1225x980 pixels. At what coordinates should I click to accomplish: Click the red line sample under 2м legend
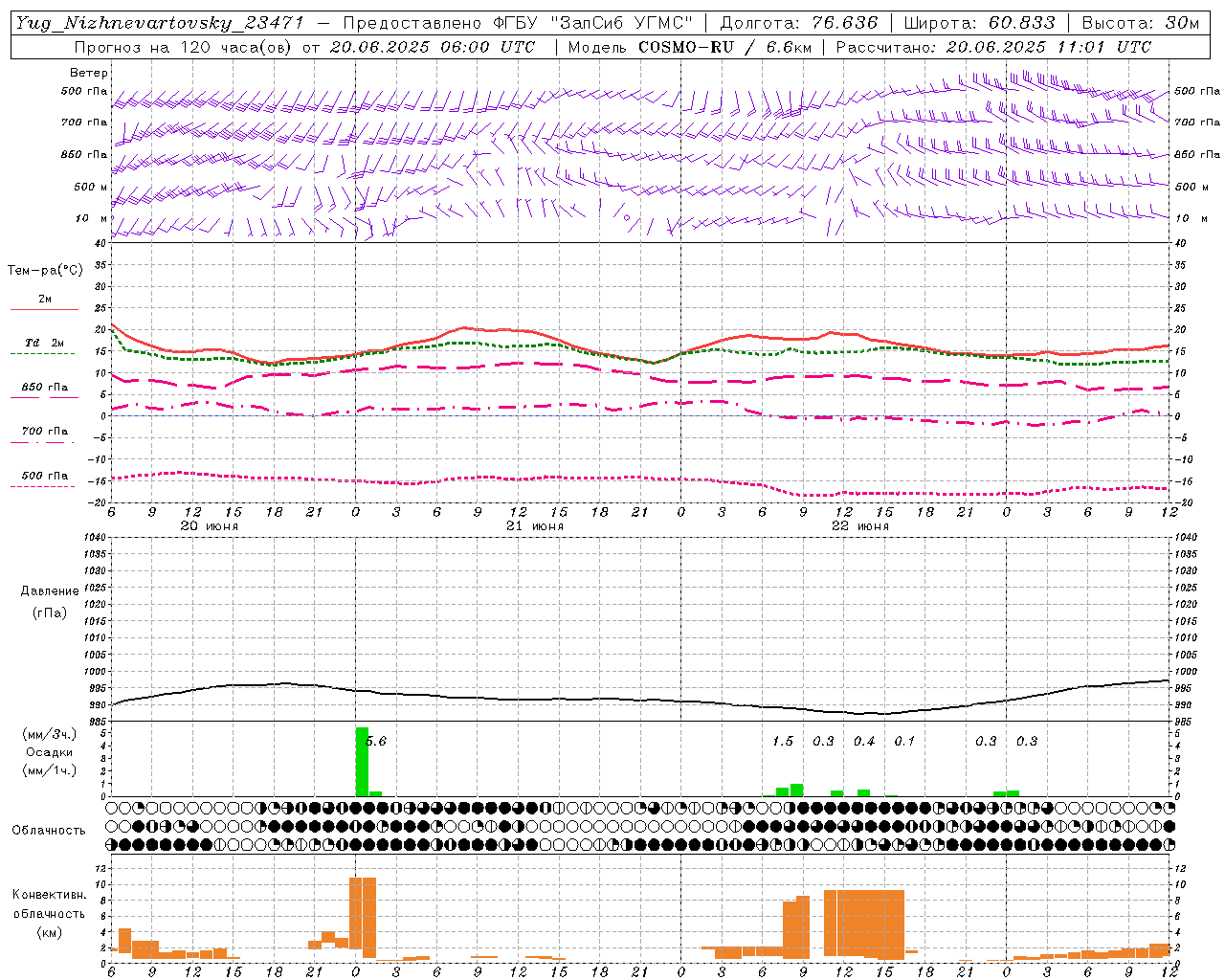pyautogui.click(x=44, y=310)
